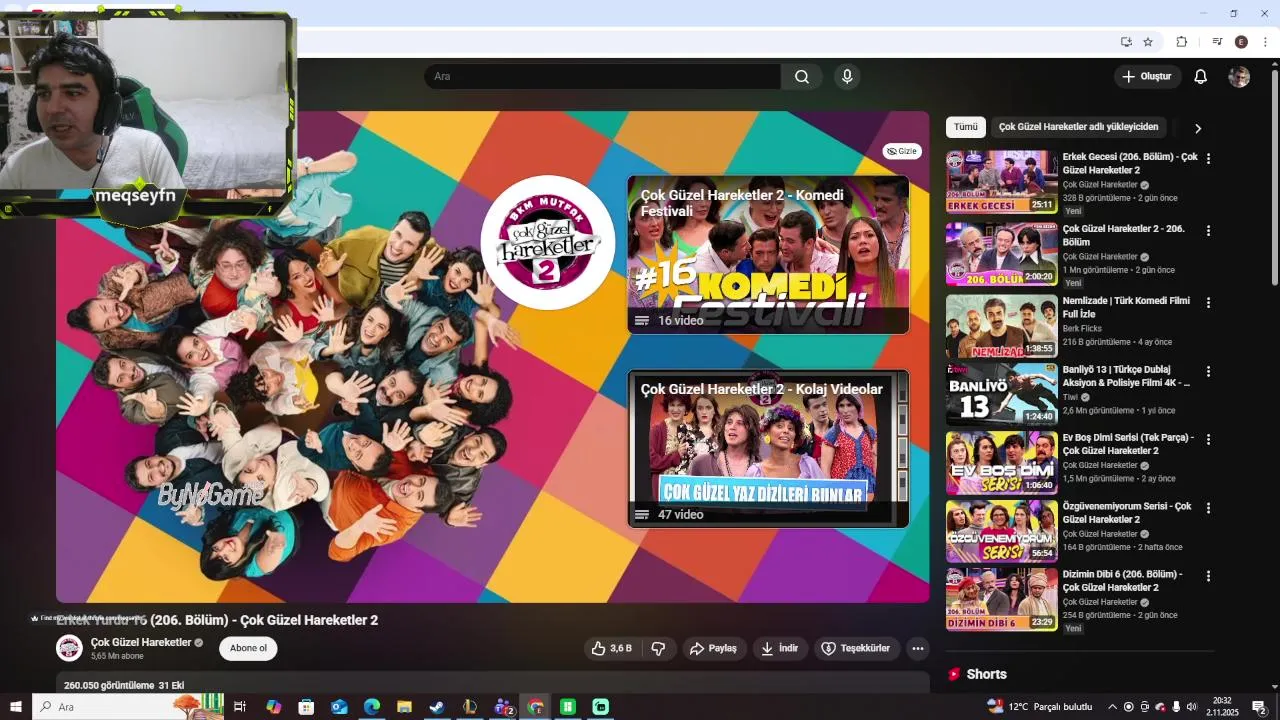Screen dimensions: 1280x720
Task: Open Erkek Gecesi (206. Bölüm) thumbnail
Action: pyautogui.click(x=1001, y=182)
